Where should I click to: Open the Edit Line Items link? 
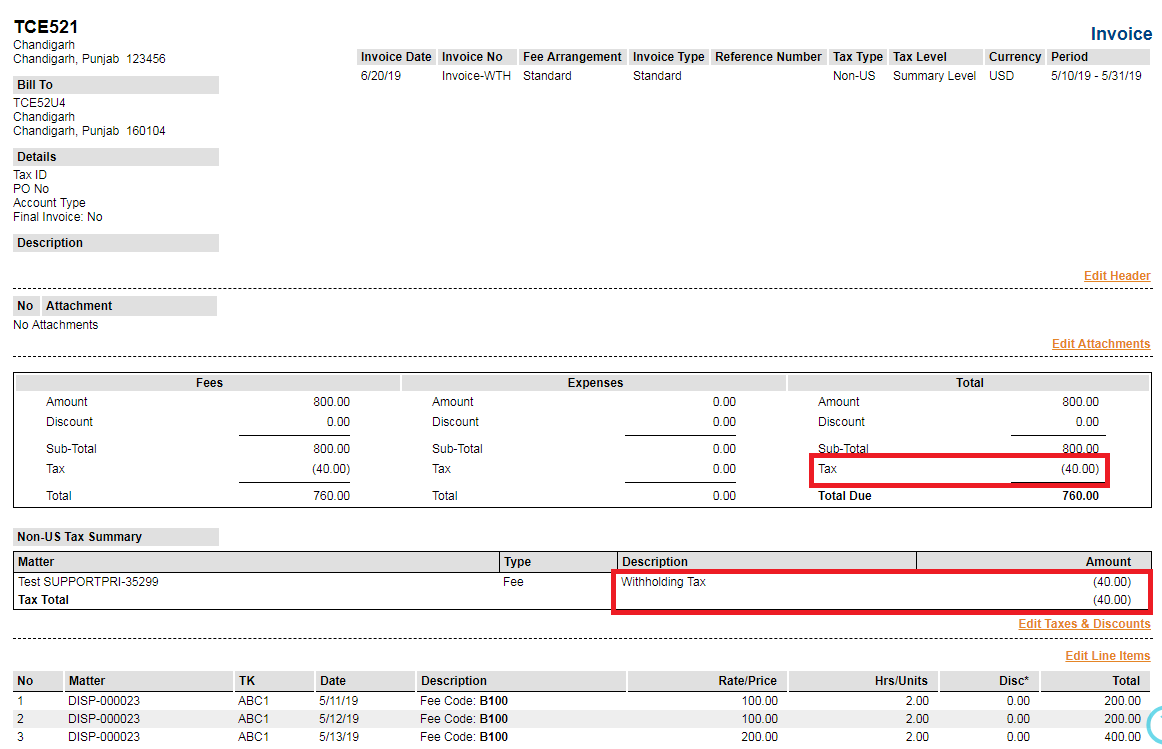pos(1108,655)
